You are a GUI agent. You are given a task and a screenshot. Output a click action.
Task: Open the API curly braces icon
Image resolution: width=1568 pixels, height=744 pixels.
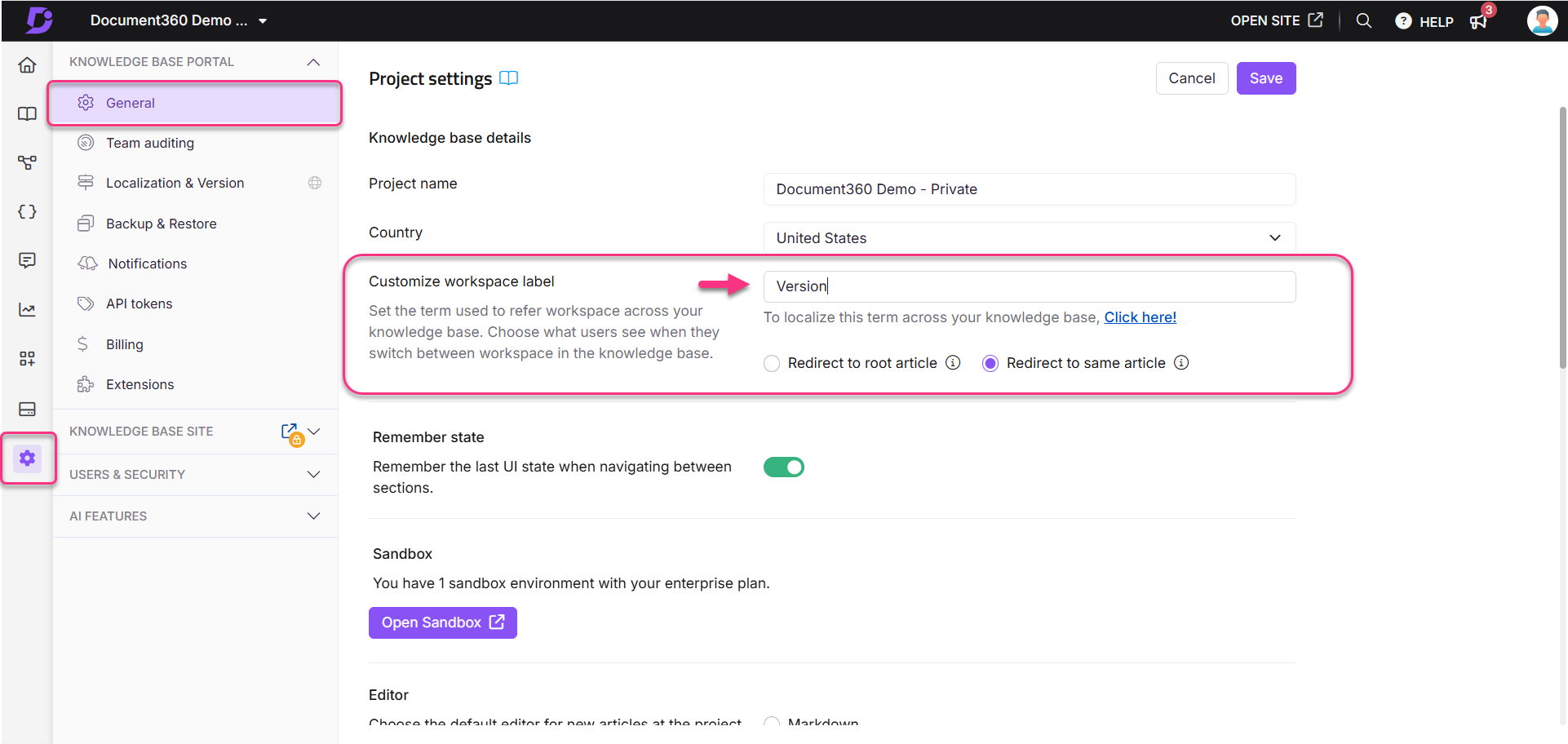(27, 211)
